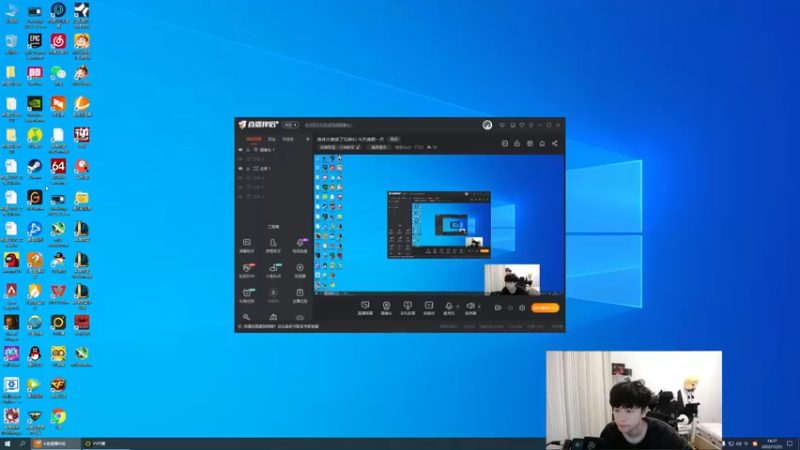Open the user avatar in title bar

click(487, 125)
